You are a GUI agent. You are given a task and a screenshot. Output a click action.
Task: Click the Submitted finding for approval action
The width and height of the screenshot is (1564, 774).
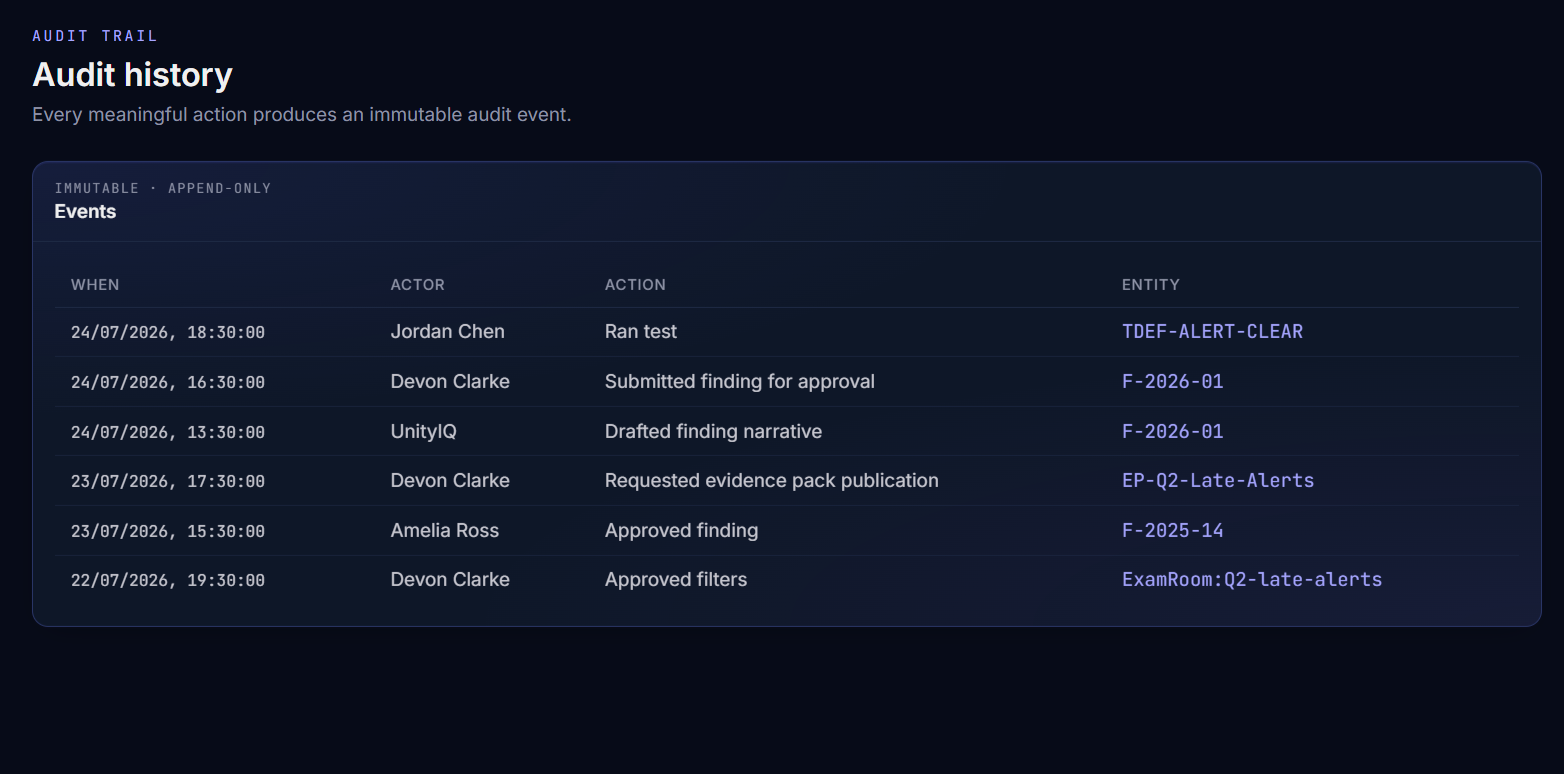coord(740,382)
